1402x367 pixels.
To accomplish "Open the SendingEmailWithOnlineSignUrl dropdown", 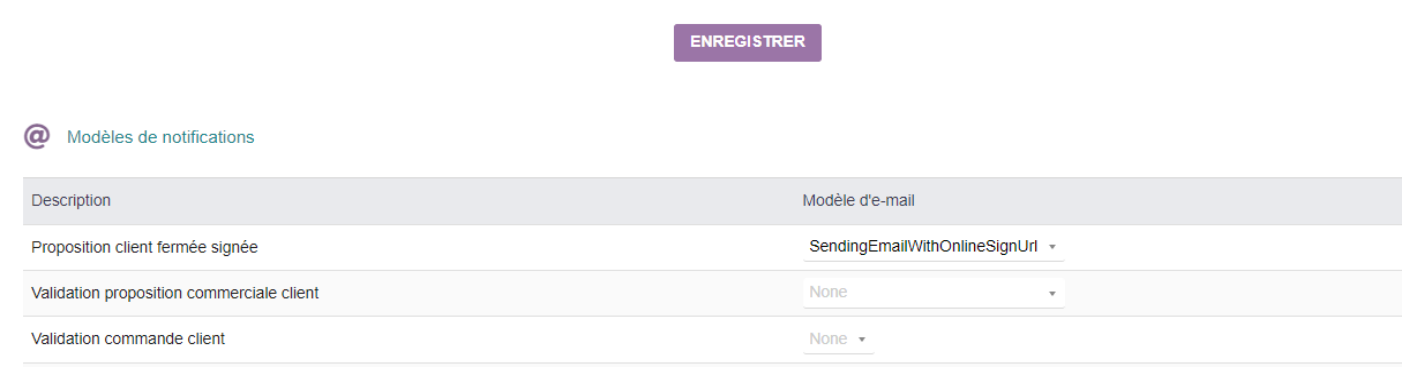I will point(934,247).
